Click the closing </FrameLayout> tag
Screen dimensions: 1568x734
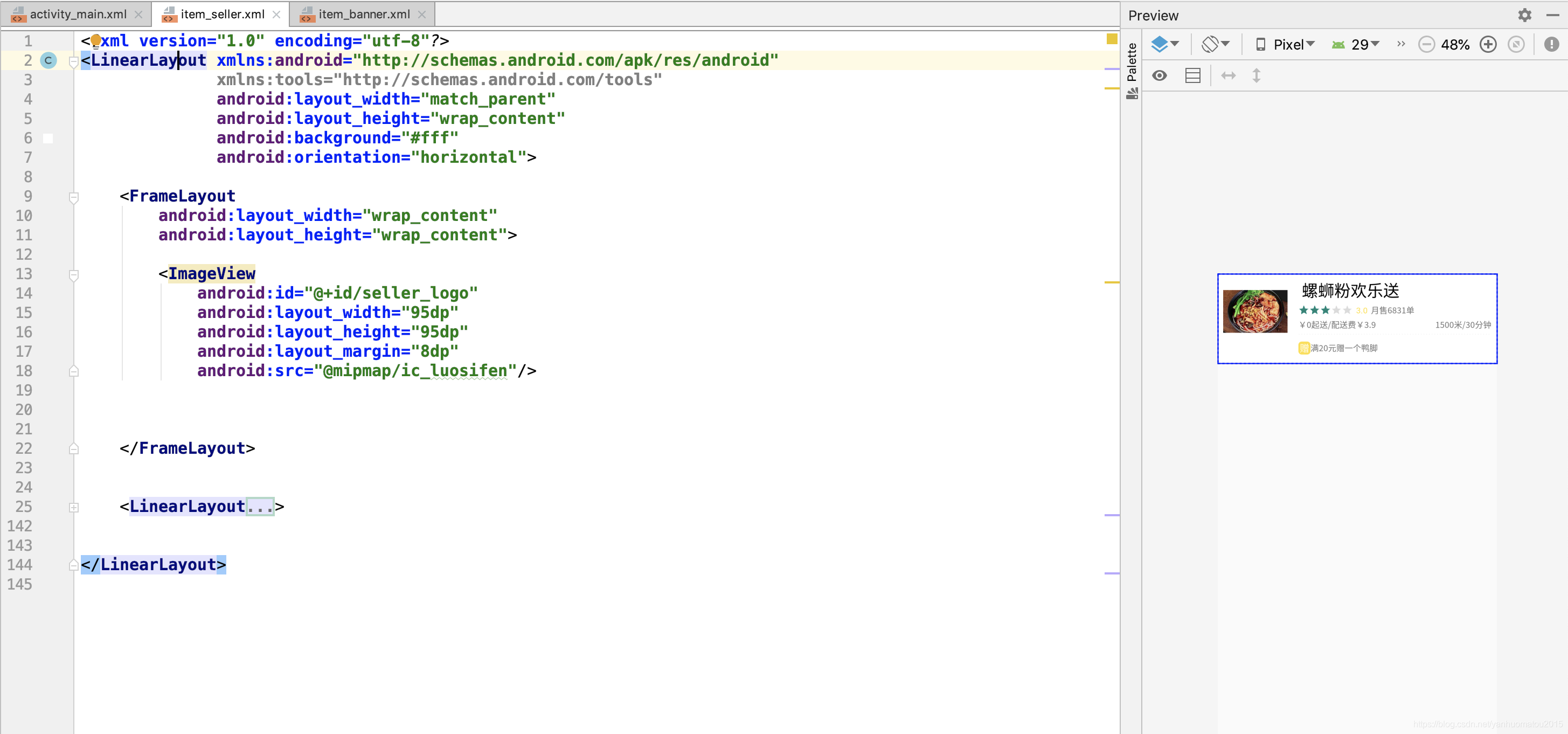click(188, 448)
